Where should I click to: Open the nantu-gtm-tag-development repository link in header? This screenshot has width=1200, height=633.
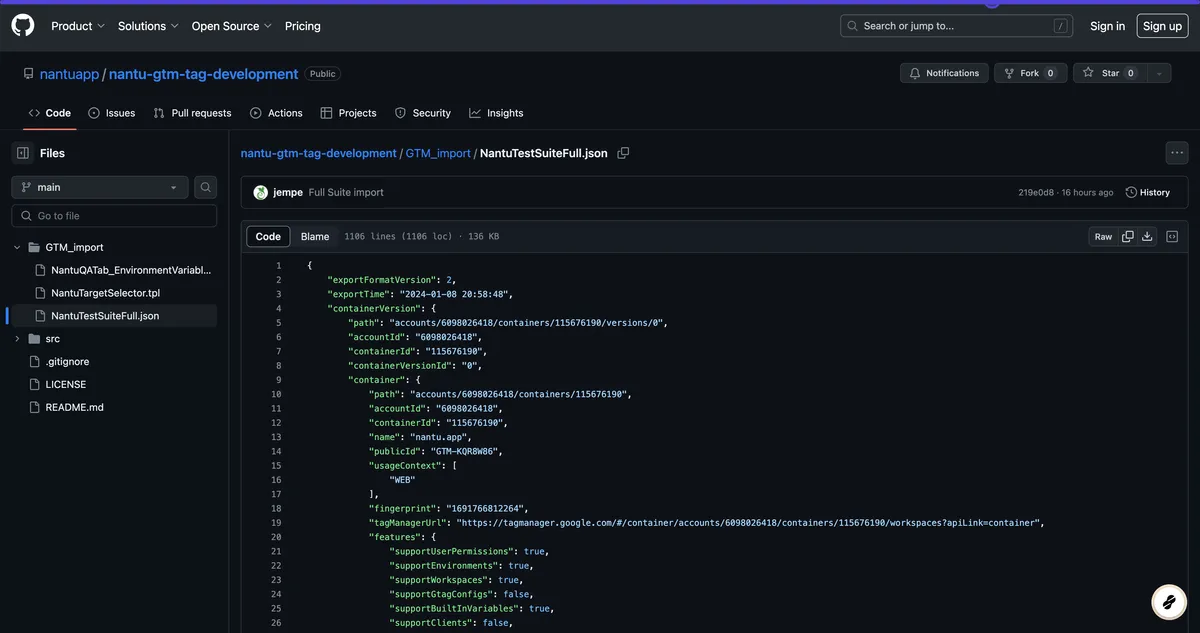[x=203, y=74]
